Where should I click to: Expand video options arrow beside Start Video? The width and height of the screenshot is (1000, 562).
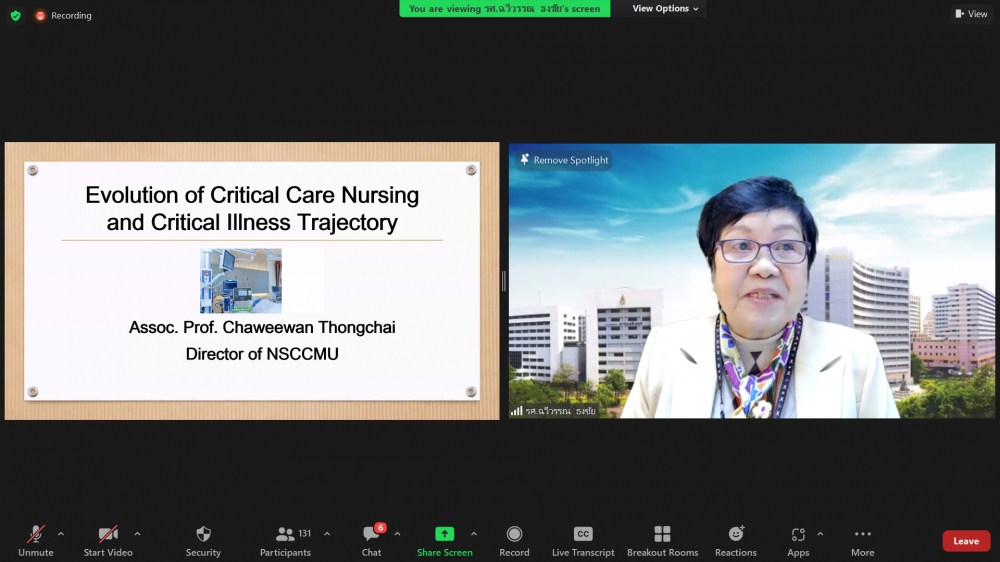click(137, 534)
